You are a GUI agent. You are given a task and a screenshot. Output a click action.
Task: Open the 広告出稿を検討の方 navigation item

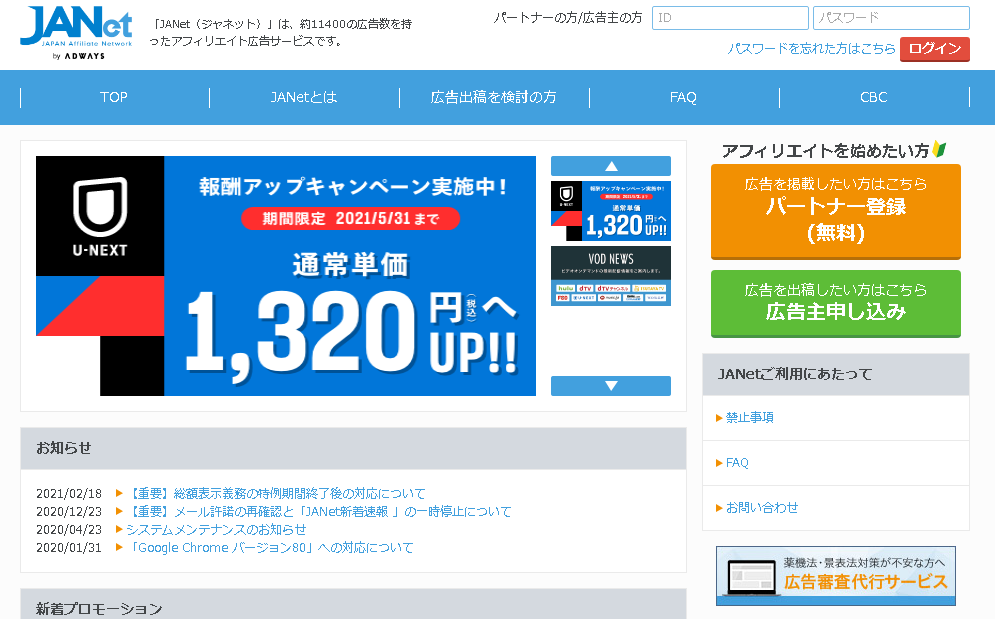[494, 97]
